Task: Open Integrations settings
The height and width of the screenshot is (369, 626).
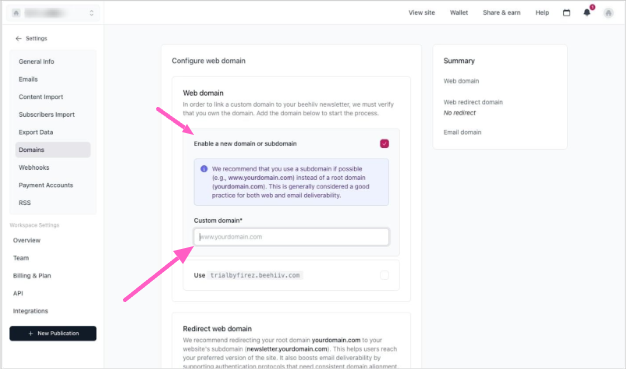Action: (x=30, y=311)
